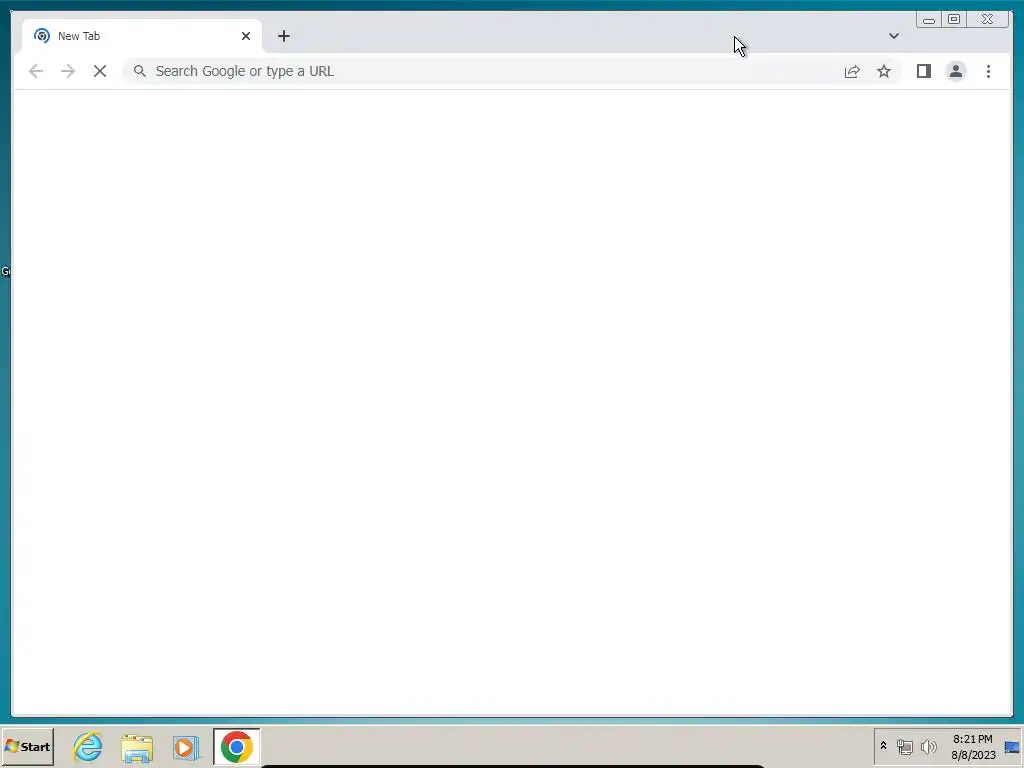Go forward using the forward arrow
Image resolution: width=1024 pixels, height=768 pixels.
point(68,71)
